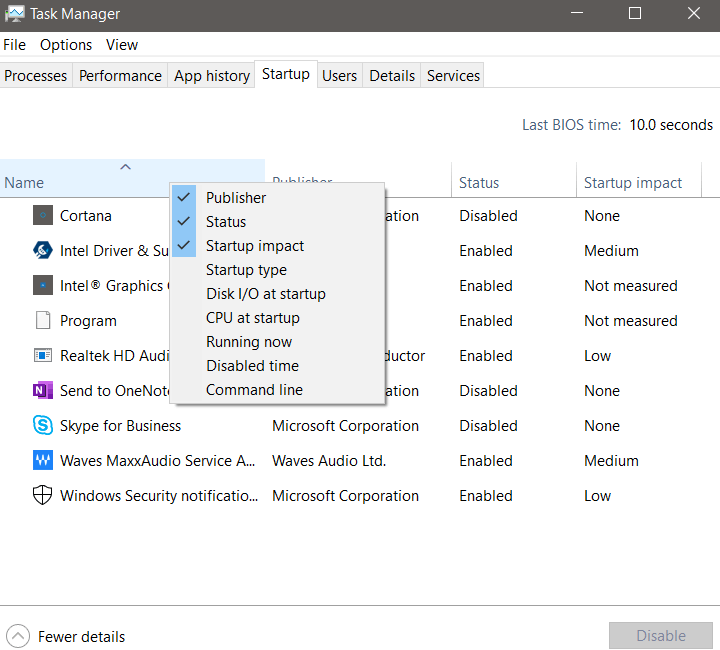Select the Skype for Business entry

120,426
